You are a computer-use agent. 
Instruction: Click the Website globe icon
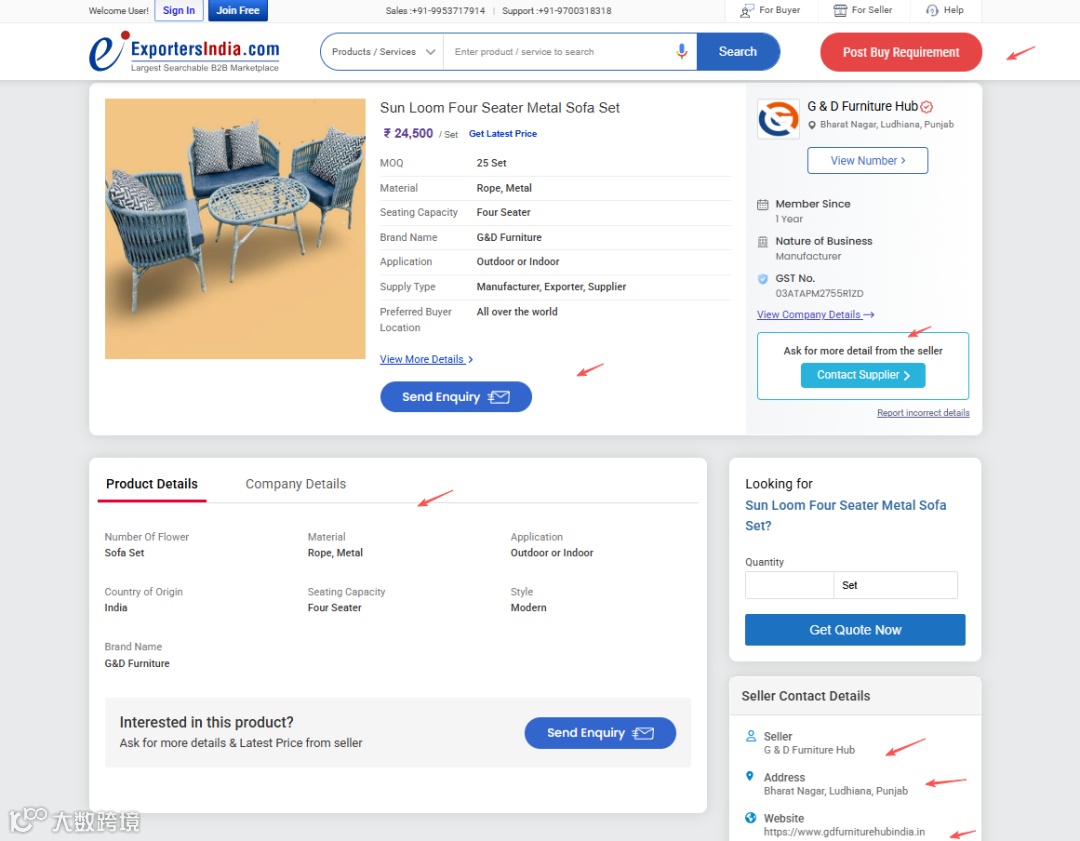point(750,818)
